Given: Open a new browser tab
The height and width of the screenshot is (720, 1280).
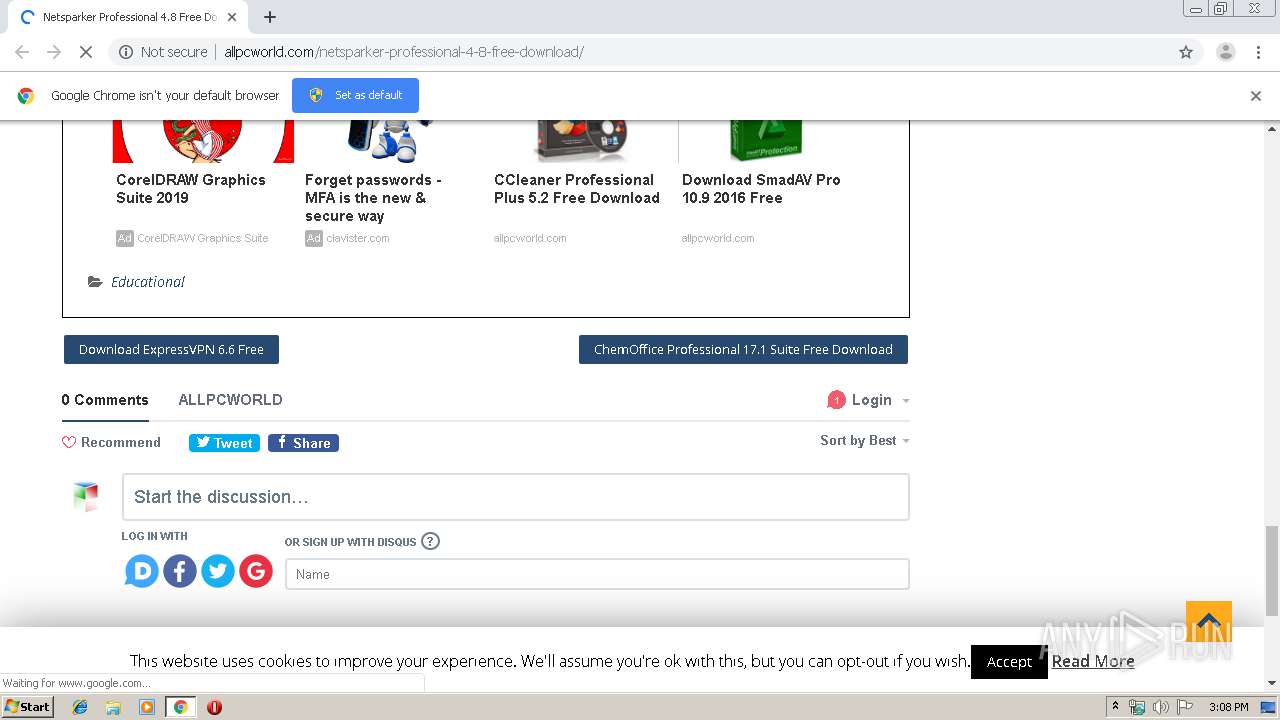Looking at the screenshot, I should click(269, 17).
